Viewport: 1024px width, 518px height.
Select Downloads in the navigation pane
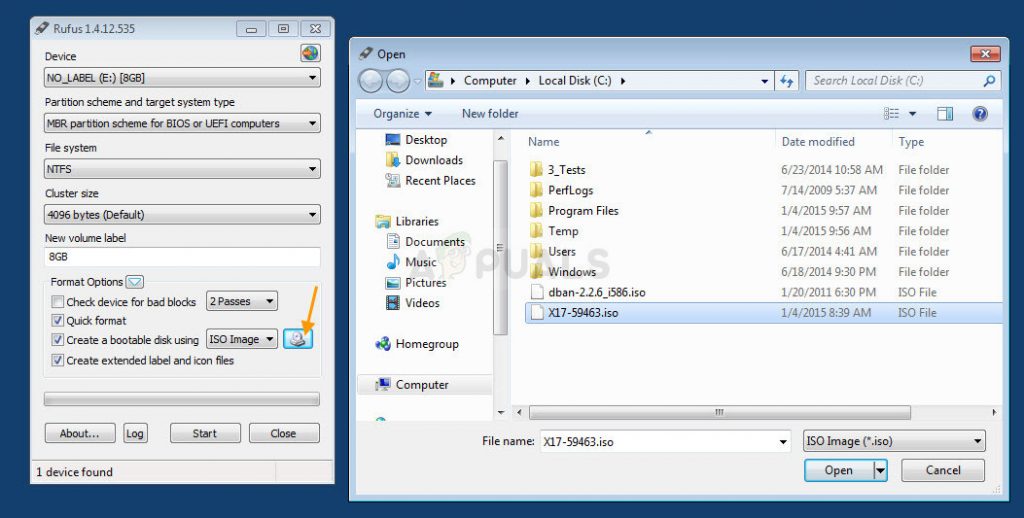[434, 160]
